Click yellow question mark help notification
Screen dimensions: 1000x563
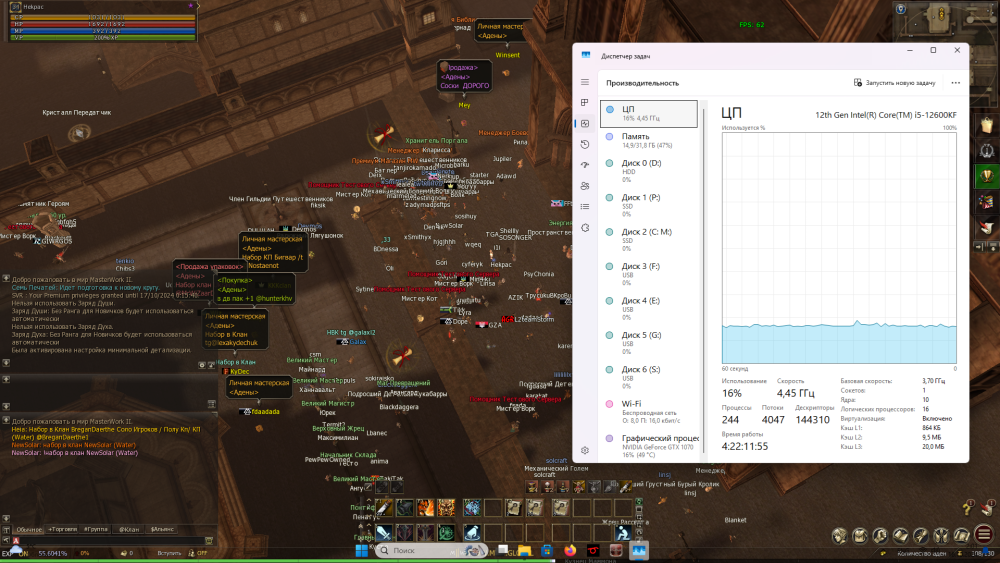click(967, 508)
